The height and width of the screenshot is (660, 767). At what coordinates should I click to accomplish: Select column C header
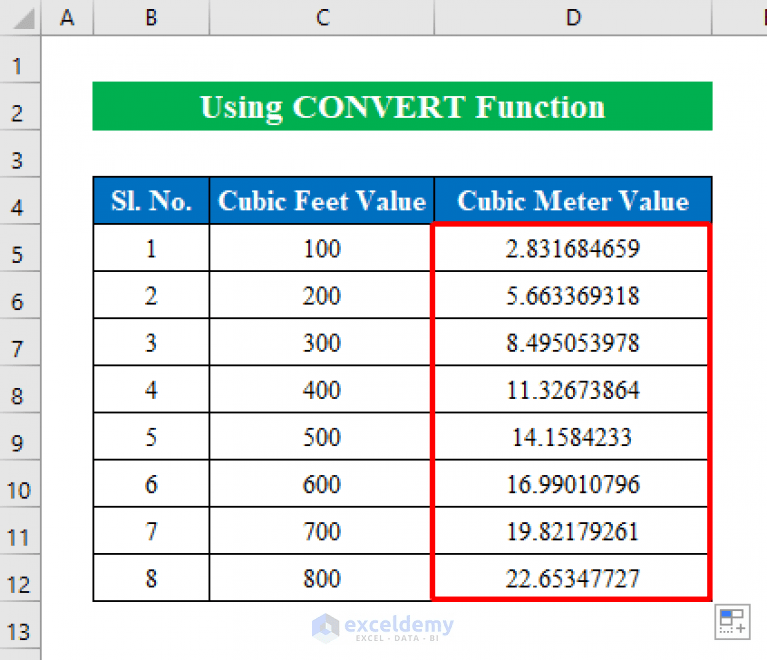tap(322, 18)
